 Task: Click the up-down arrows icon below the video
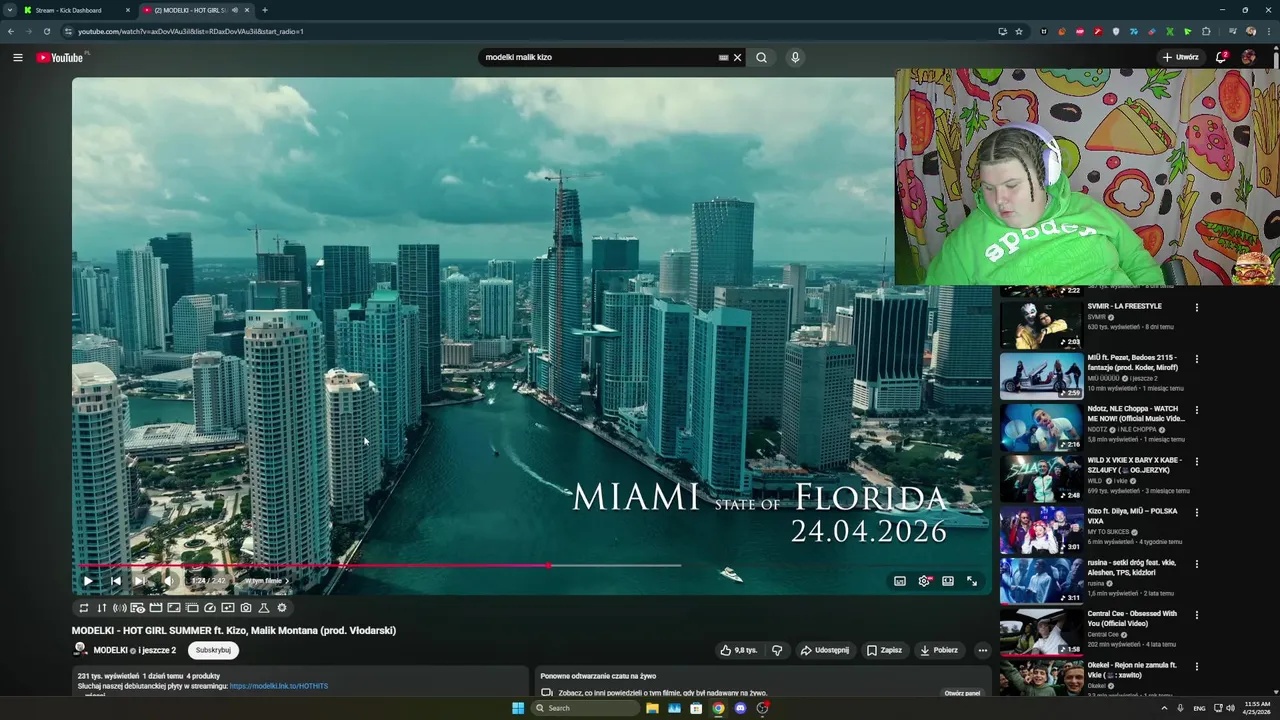click(x=102, y=608)
